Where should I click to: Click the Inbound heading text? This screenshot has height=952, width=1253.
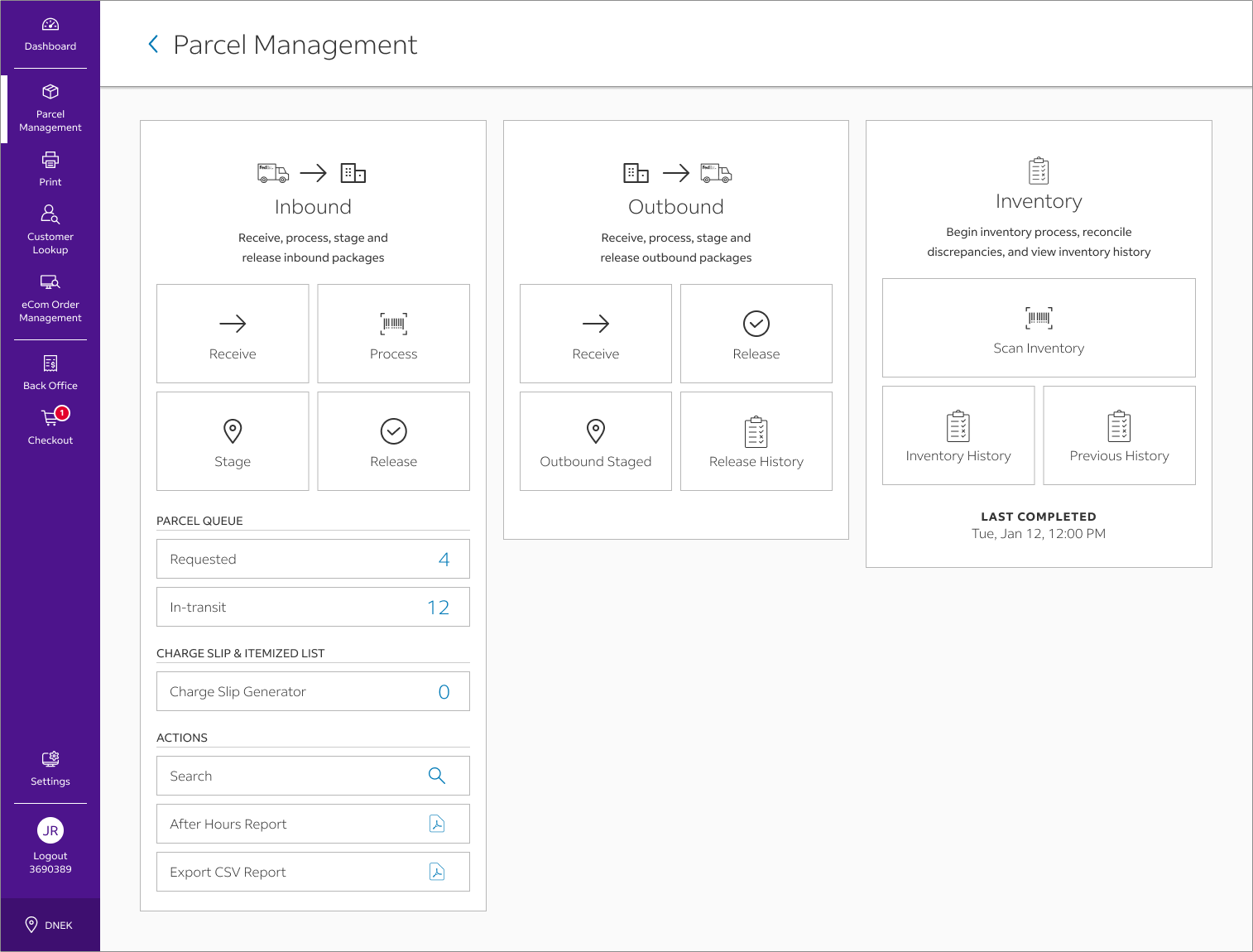coord(313,207)
